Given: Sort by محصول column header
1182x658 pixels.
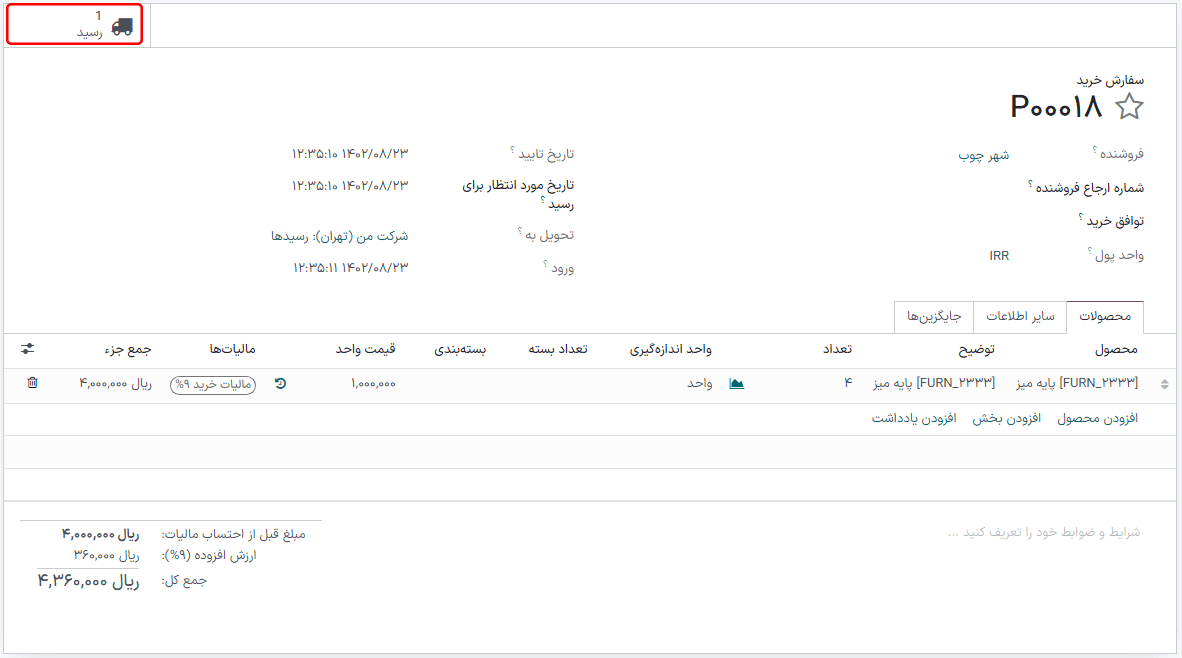Looking at the screenshot, I should pos(1116,349).
